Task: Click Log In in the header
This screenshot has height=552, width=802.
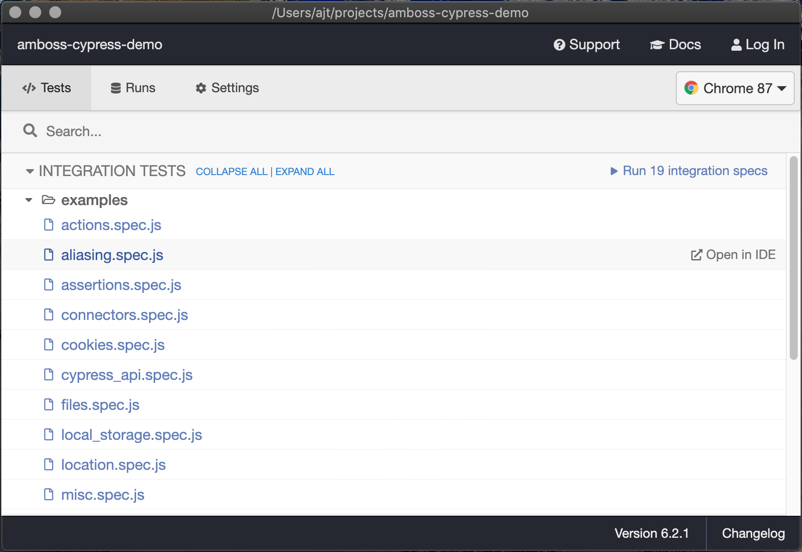Action: click(x=758, y=45)
